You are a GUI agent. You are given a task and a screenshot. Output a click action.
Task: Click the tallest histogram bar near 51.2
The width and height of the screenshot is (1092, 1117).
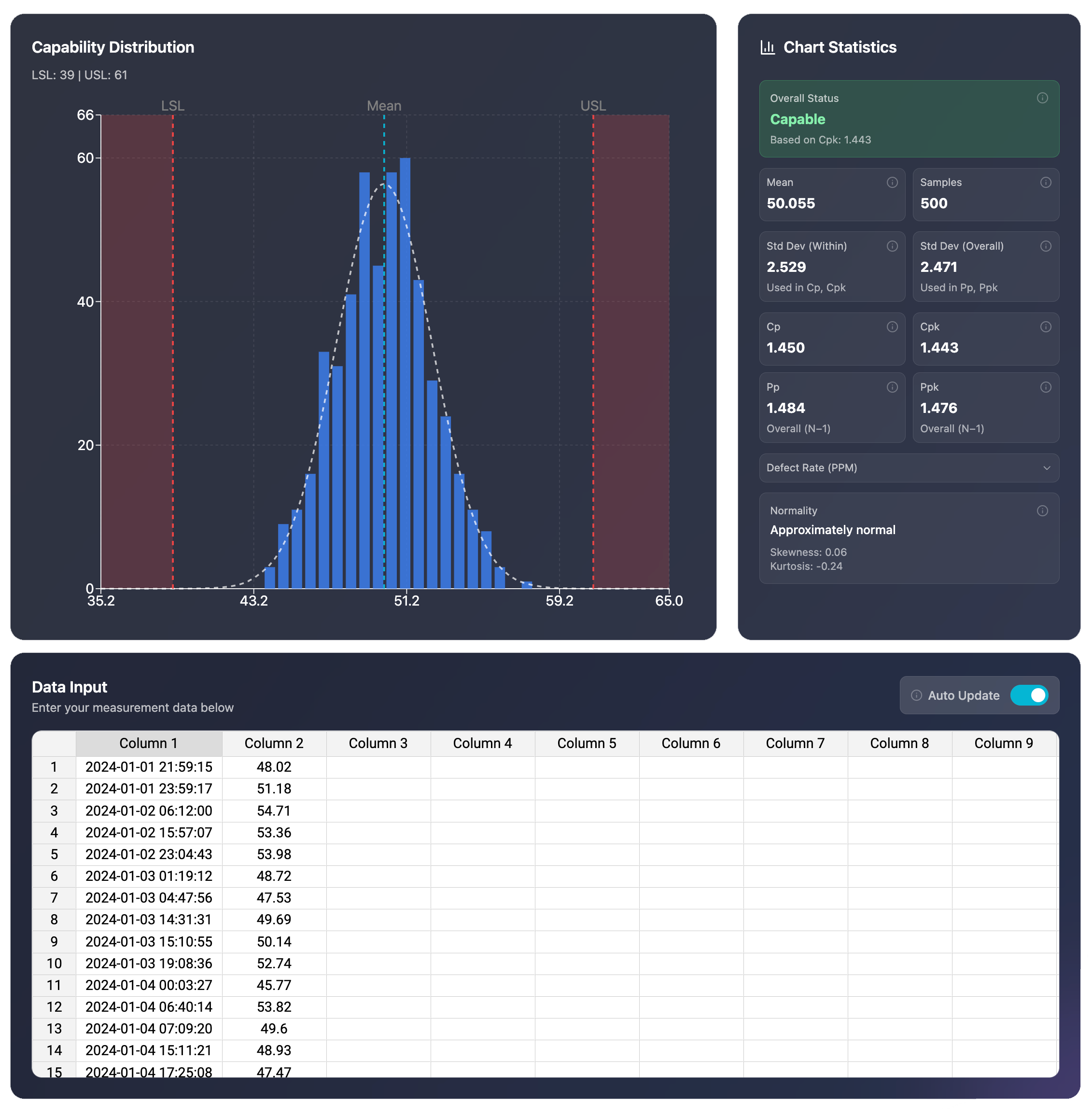pyautogui.click(x=405, y=373)
